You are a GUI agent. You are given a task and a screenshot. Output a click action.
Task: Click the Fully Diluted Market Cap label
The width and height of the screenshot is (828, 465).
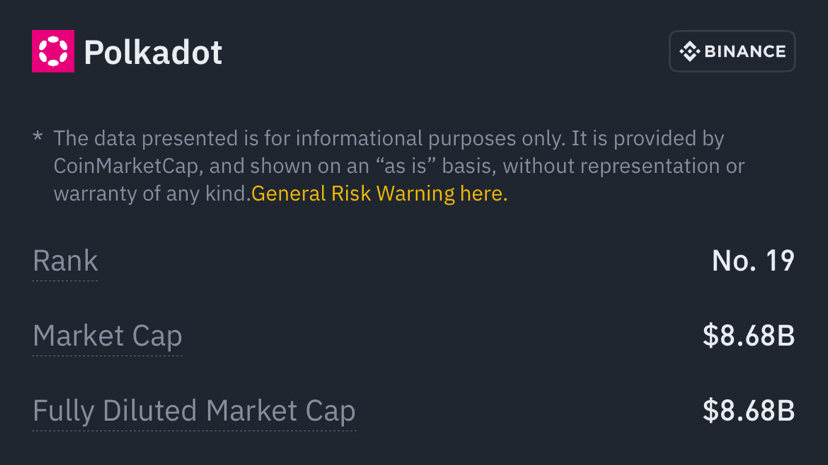[194, 411]
